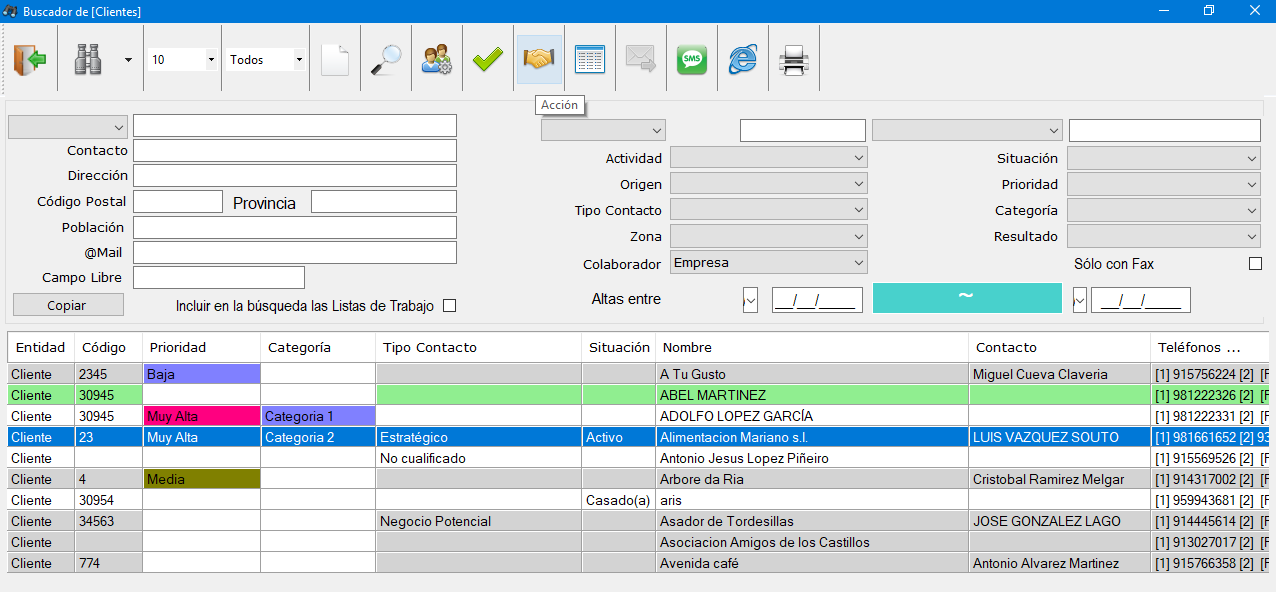
Task: Open the Tipo Contacto filter combo box
Action: point(768,210)
